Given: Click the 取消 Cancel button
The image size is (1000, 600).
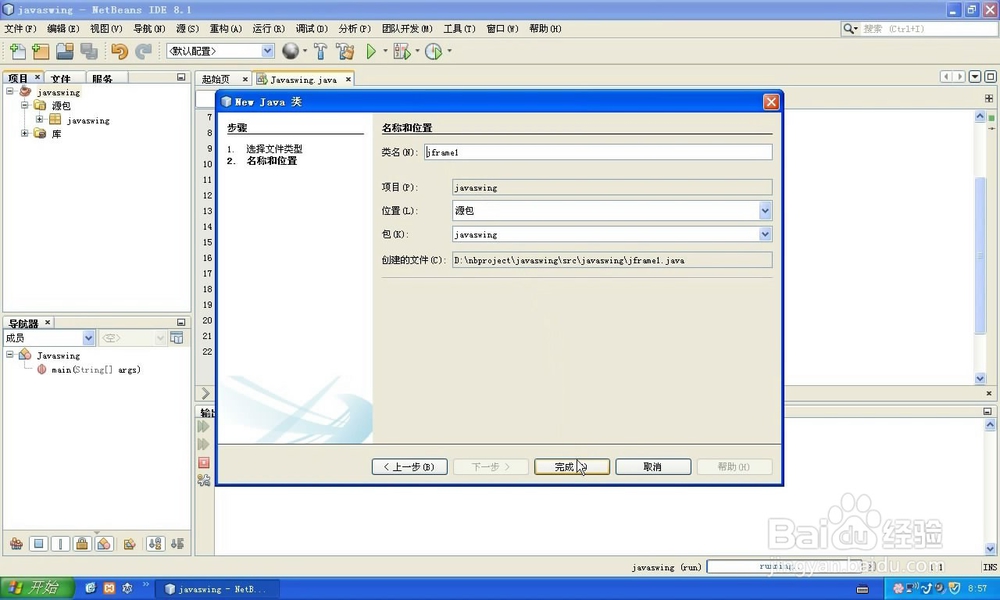Looking at the screenshot, I should click(x=653, y=467).
